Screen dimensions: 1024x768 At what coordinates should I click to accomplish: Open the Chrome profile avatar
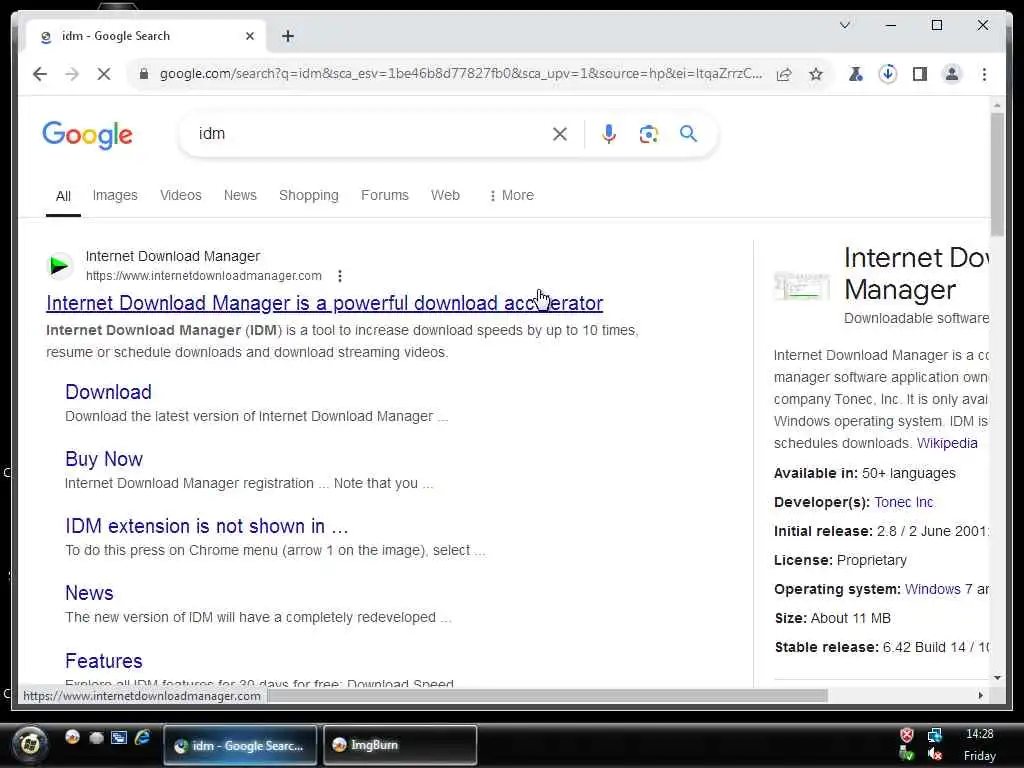(x=952, y=74)
